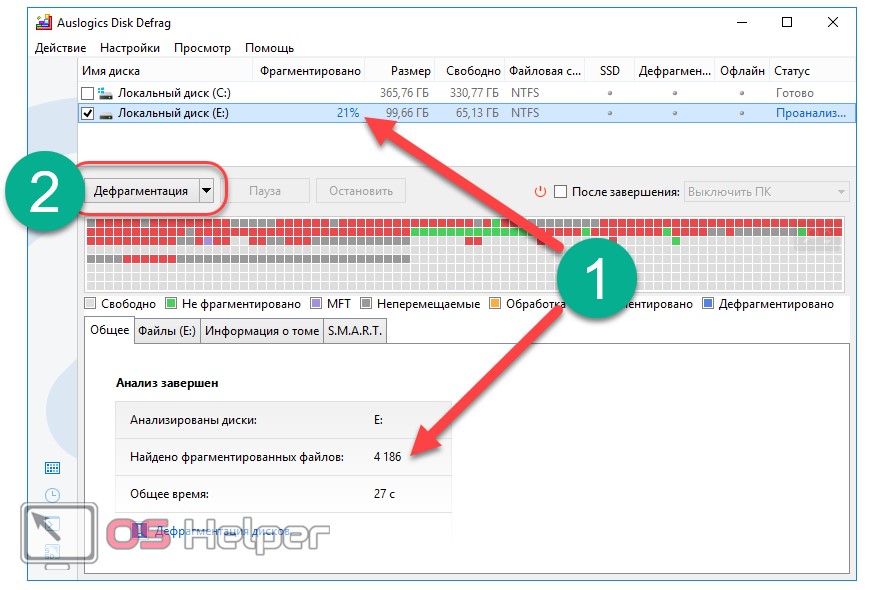
Task: Uncheck the Локальный диск (E:) checkbox
Action: click(88, 113)
